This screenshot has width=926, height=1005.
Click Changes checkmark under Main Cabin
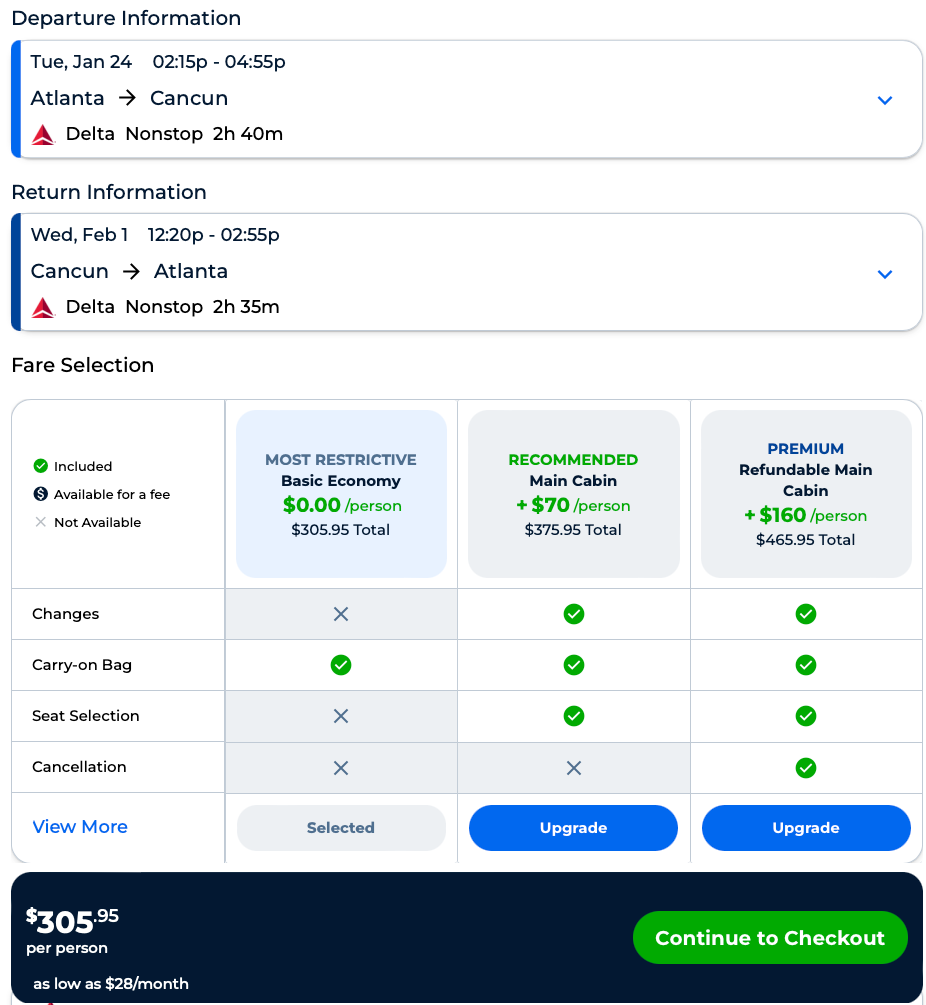pos(573,614)
